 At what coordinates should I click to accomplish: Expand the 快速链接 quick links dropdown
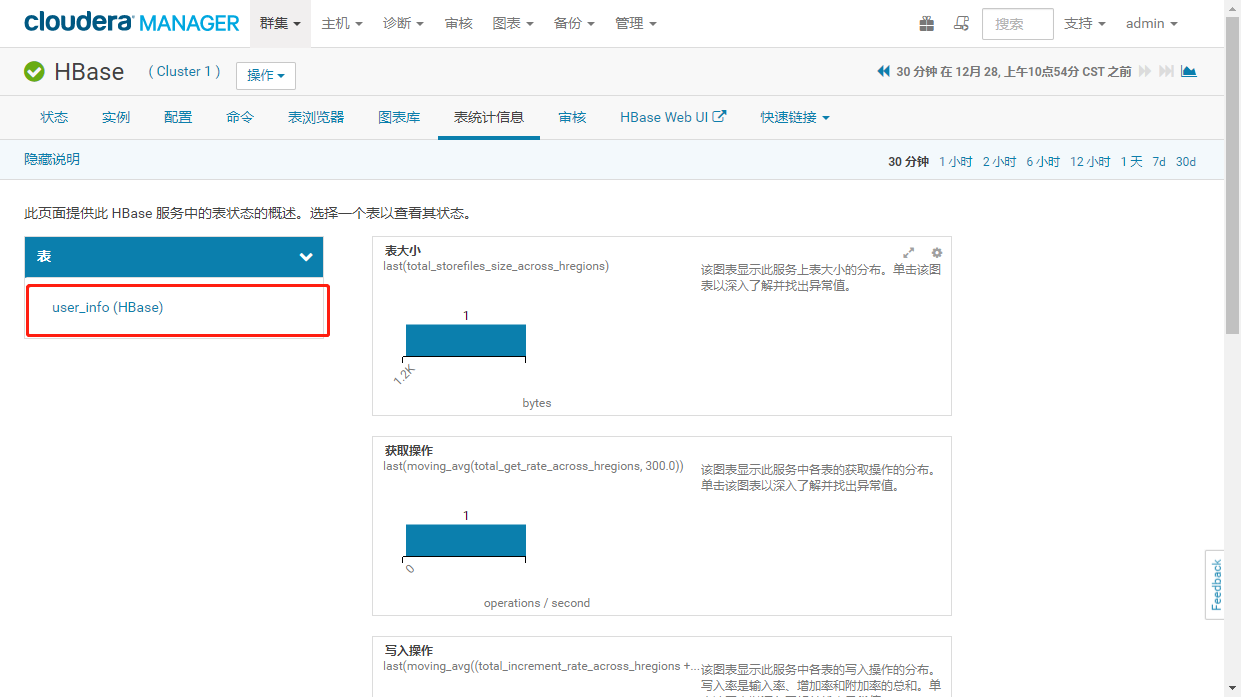click(x=795, y=117)
